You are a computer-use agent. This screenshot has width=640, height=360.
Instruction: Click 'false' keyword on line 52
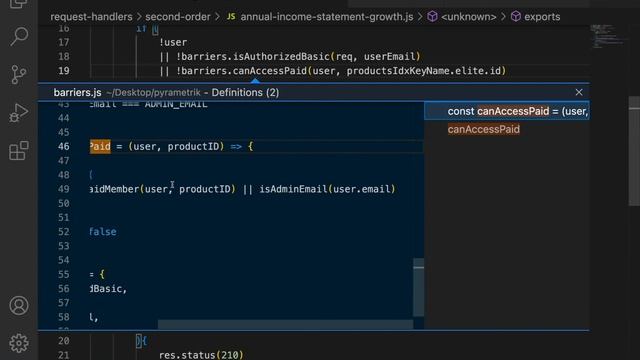tap(103, 232)
